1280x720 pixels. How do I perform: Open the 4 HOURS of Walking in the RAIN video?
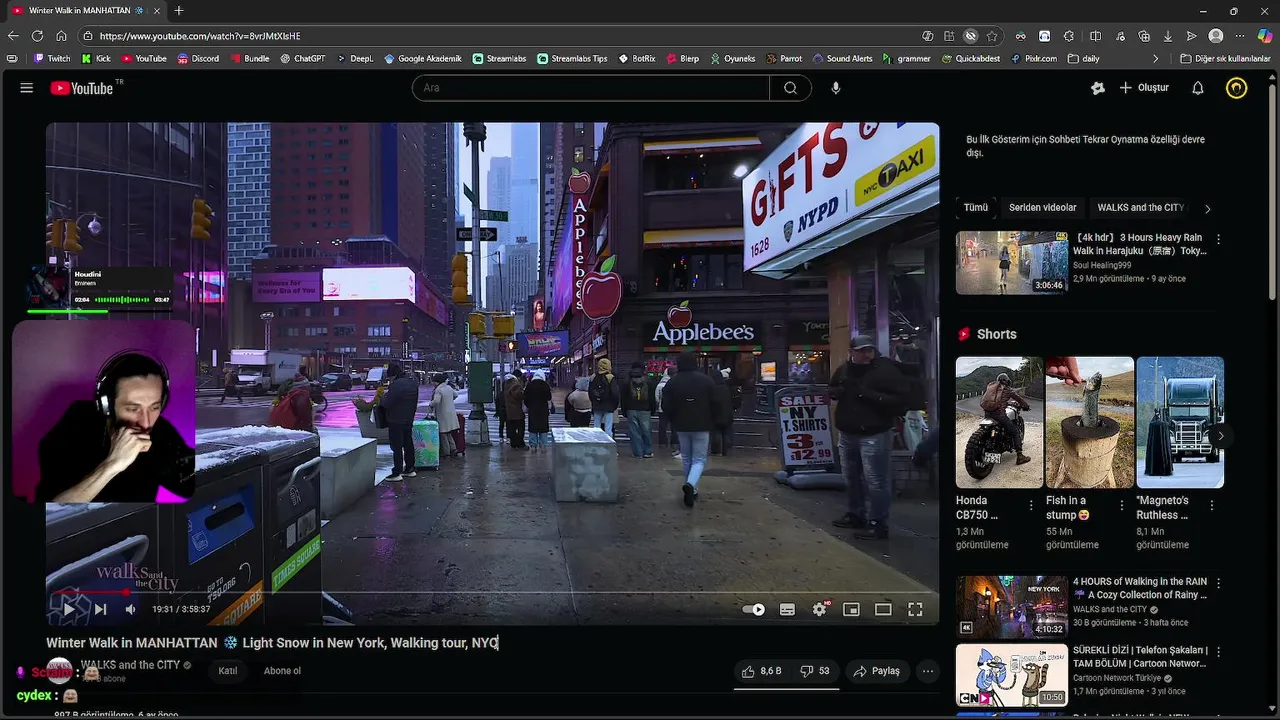(1012, 606)
